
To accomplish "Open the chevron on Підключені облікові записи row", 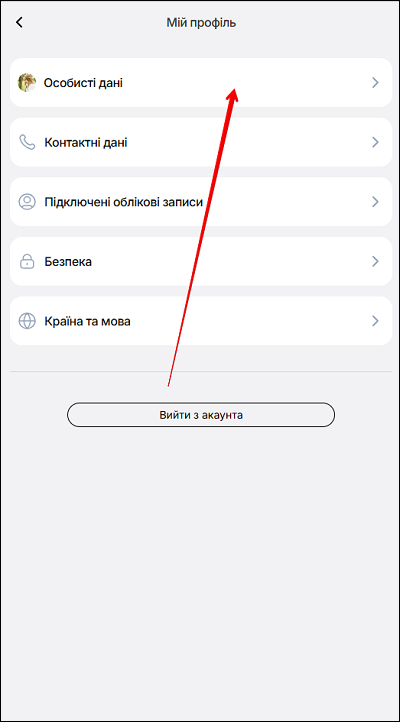I will [x=376, y=202].
